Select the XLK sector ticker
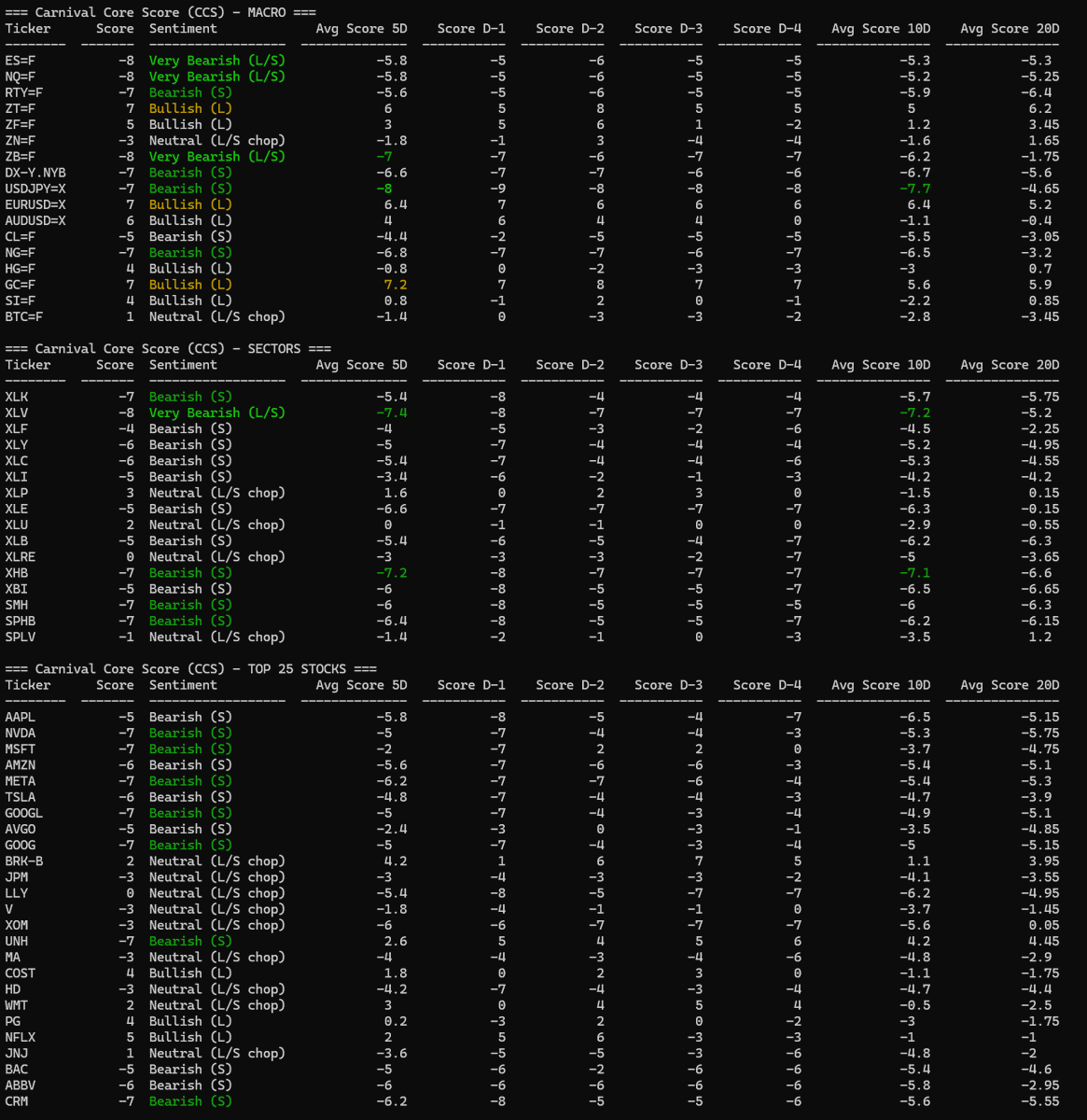 17,397
